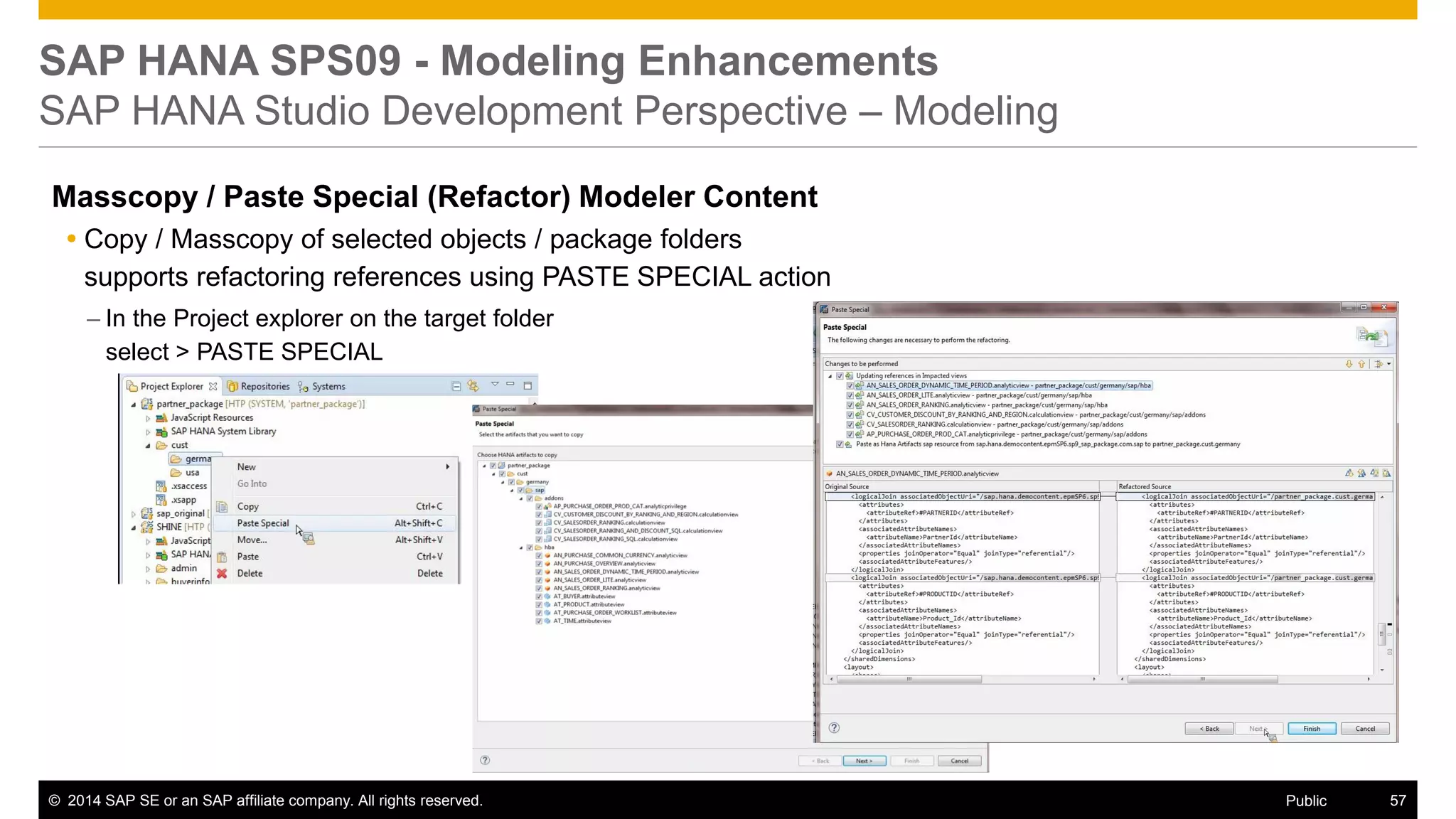Expand the New submenu arrow

(448, 467)
